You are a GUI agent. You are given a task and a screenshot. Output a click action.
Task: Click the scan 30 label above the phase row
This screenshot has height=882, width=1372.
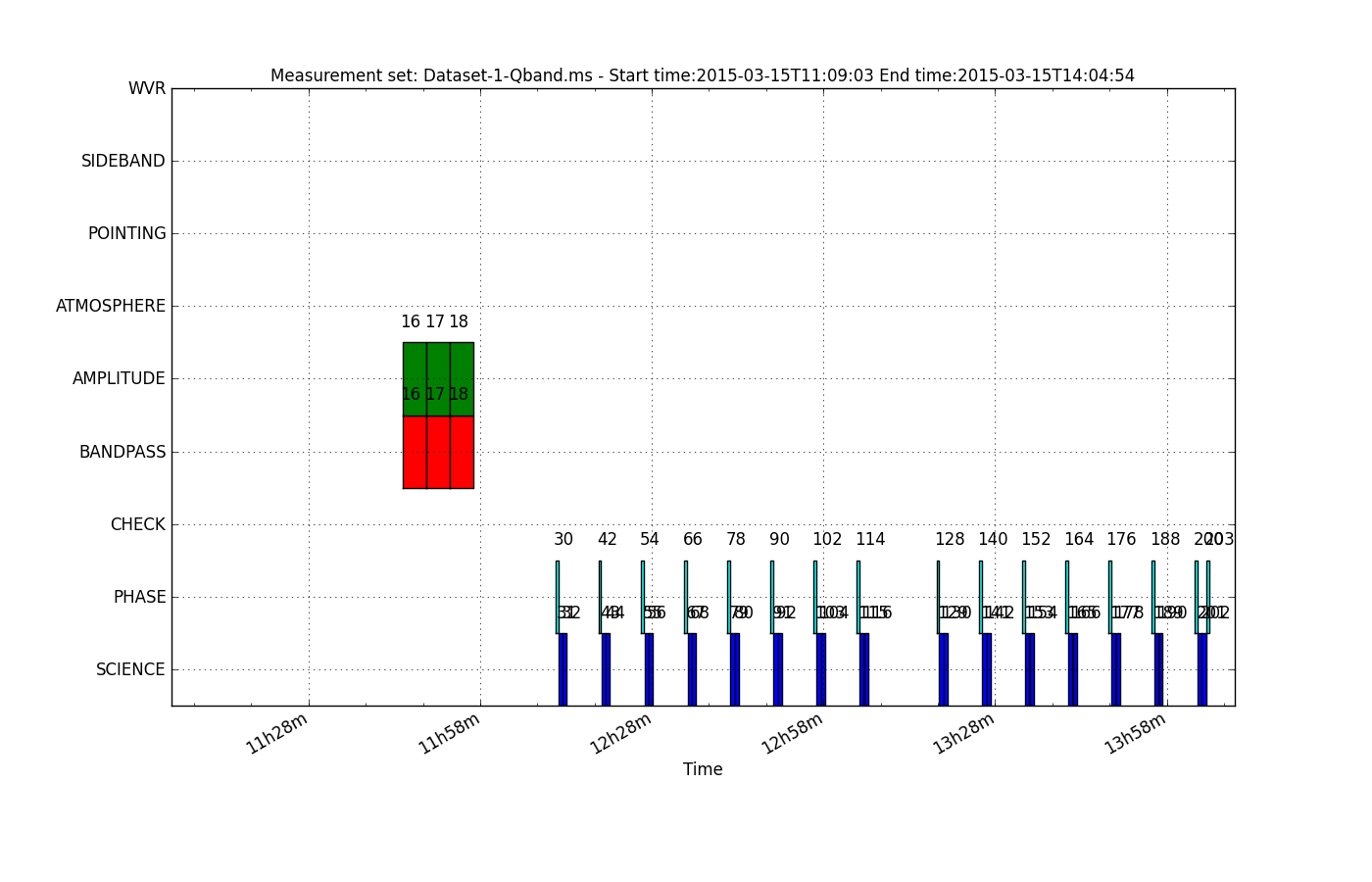point(563,540)
